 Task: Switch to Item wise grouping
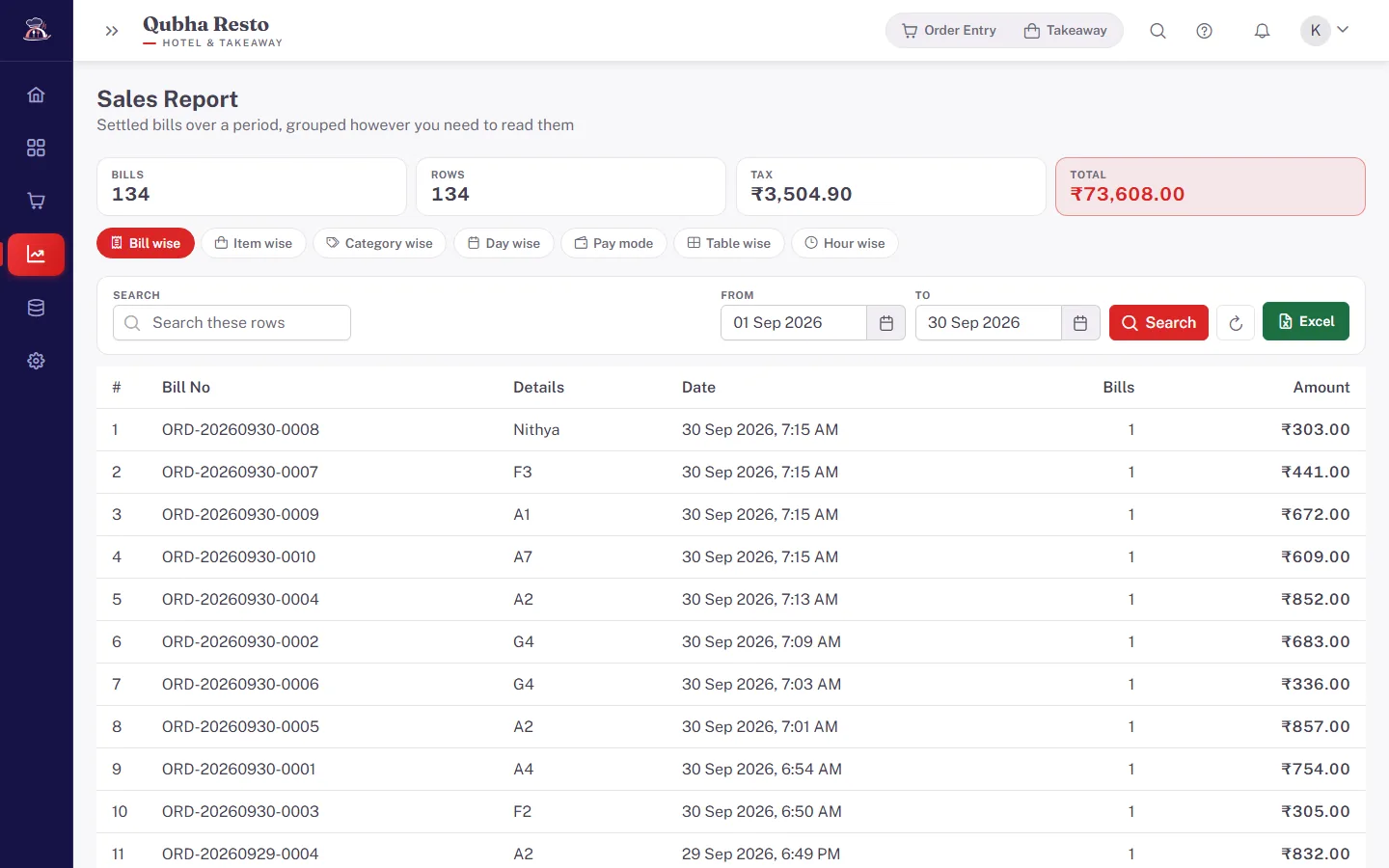tap(254, 243)
